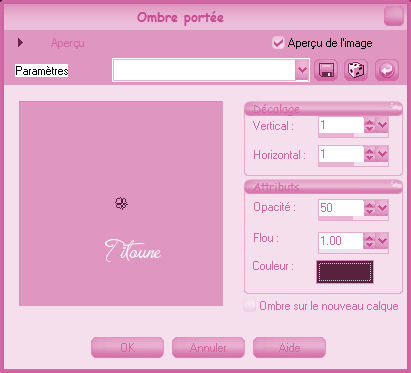
Task: Click the shadow offset crosshair in preview
Action: click(x=121, y=203)
